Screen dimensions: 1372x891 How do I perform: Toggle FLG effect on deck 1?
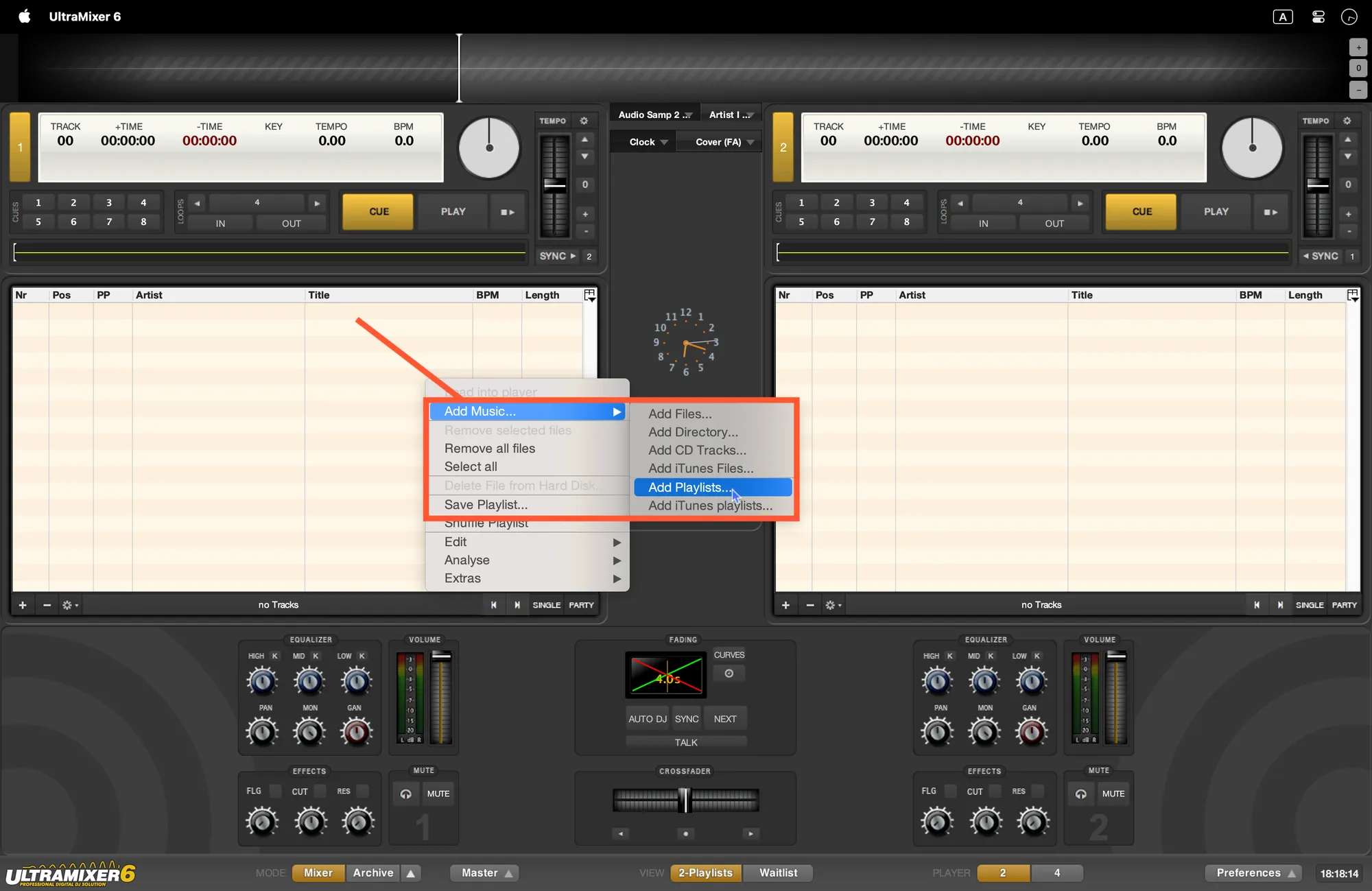(x=275, y=791)
